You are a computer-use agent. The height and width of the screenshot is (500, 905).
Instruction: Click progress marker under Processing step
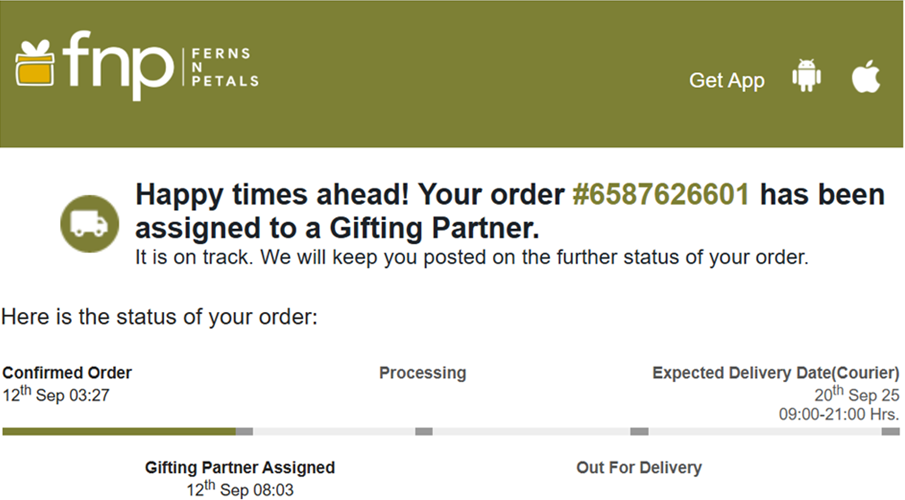(x=424, y=431)
